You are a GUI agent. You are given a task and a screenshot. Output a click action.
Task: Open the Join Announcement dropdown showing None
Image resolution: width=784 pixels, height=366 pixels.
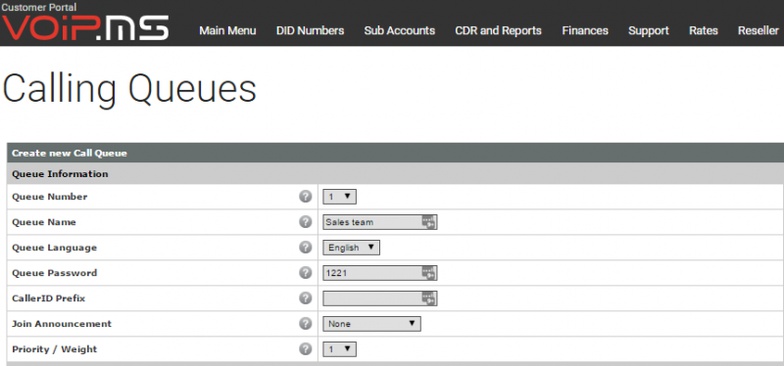pyautogui.click(x=372, y=324)
